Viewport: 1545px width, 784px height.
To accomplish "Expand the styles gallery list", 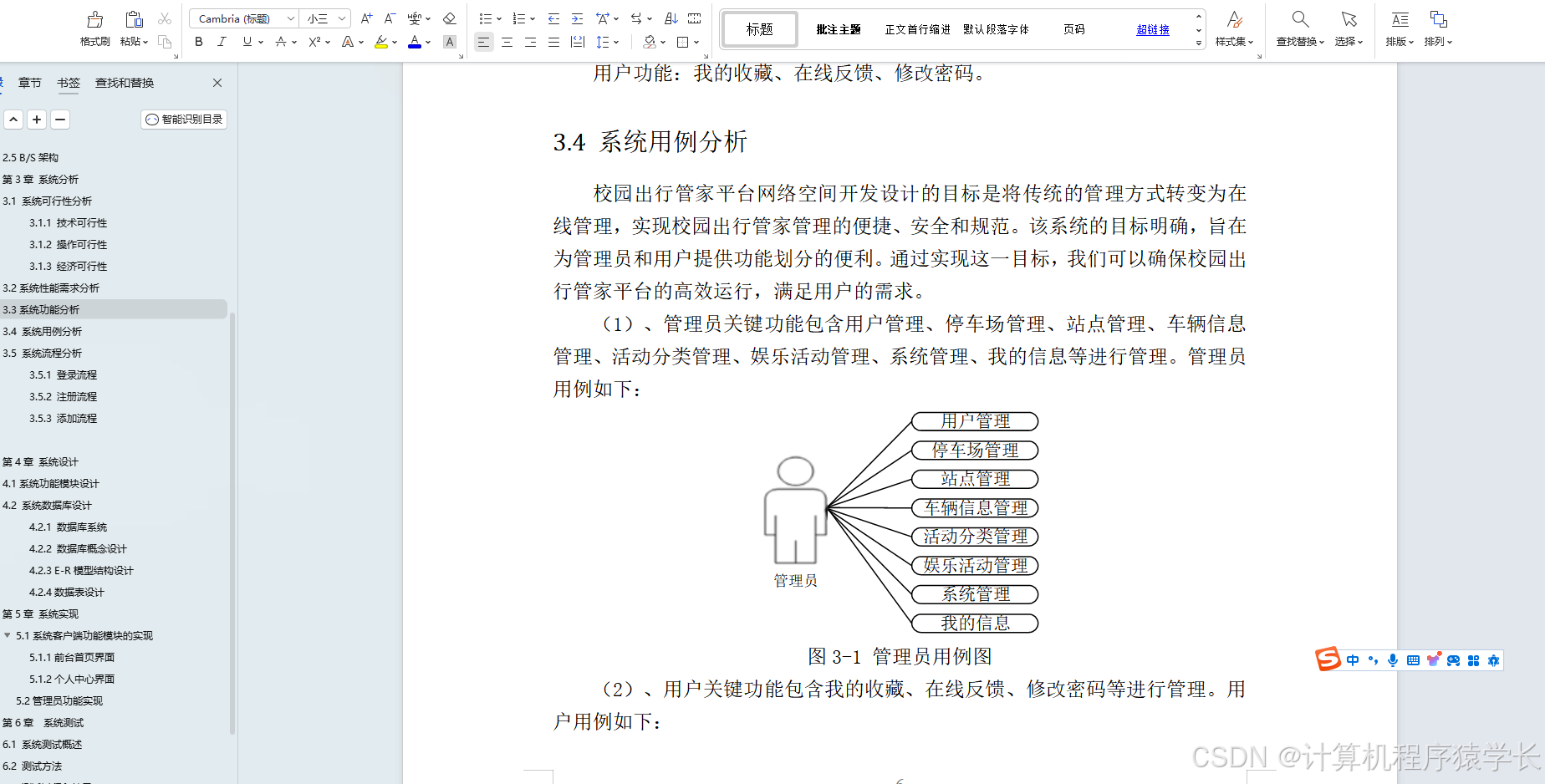I will coord(1199,43).
